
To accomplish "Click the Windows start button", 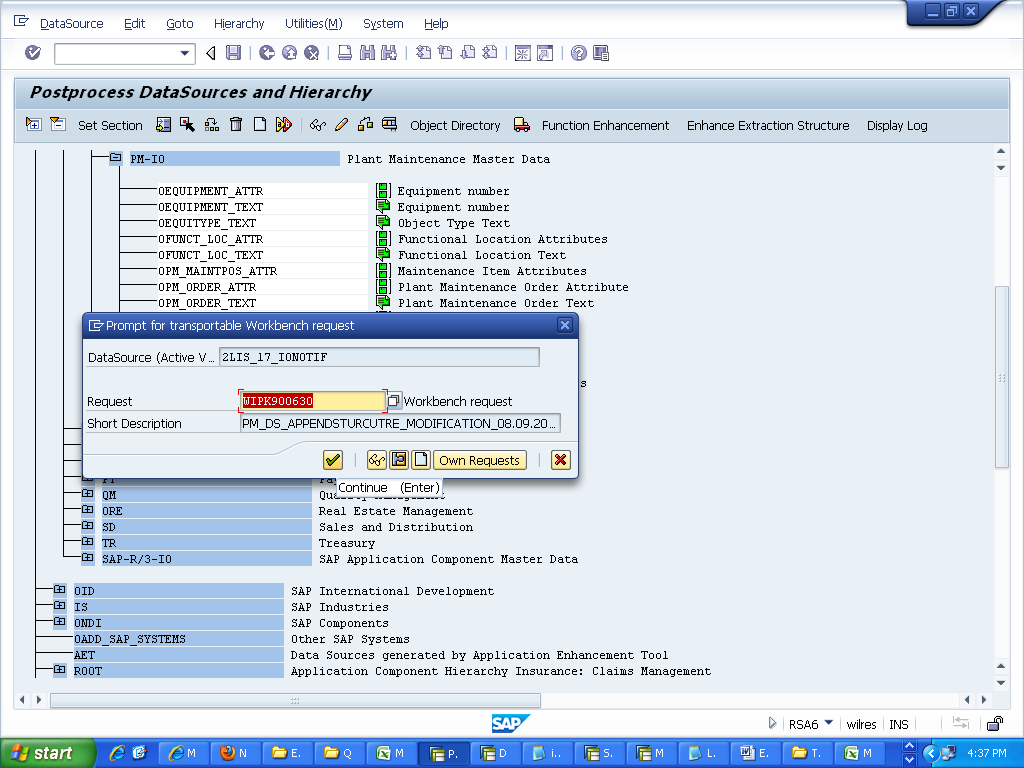I will 47,753.
